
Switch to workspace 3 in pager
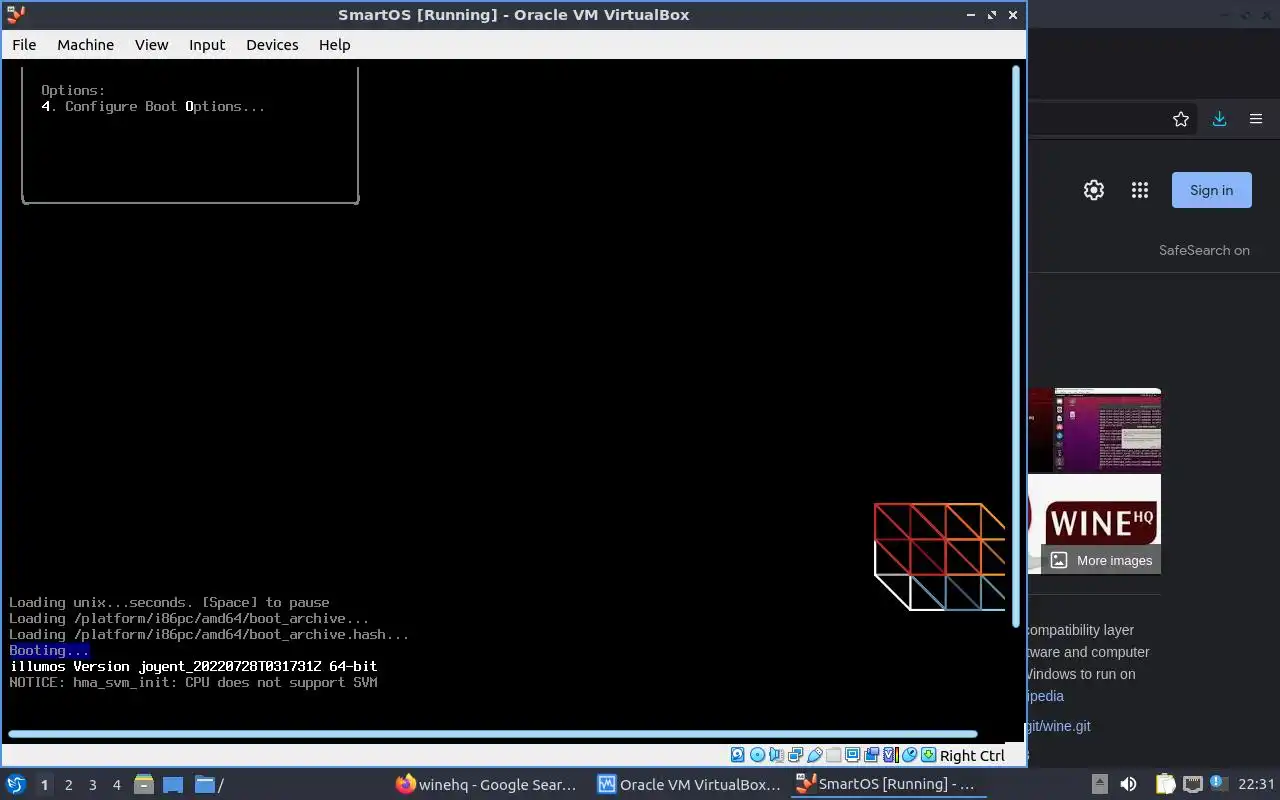pos(92,785)
